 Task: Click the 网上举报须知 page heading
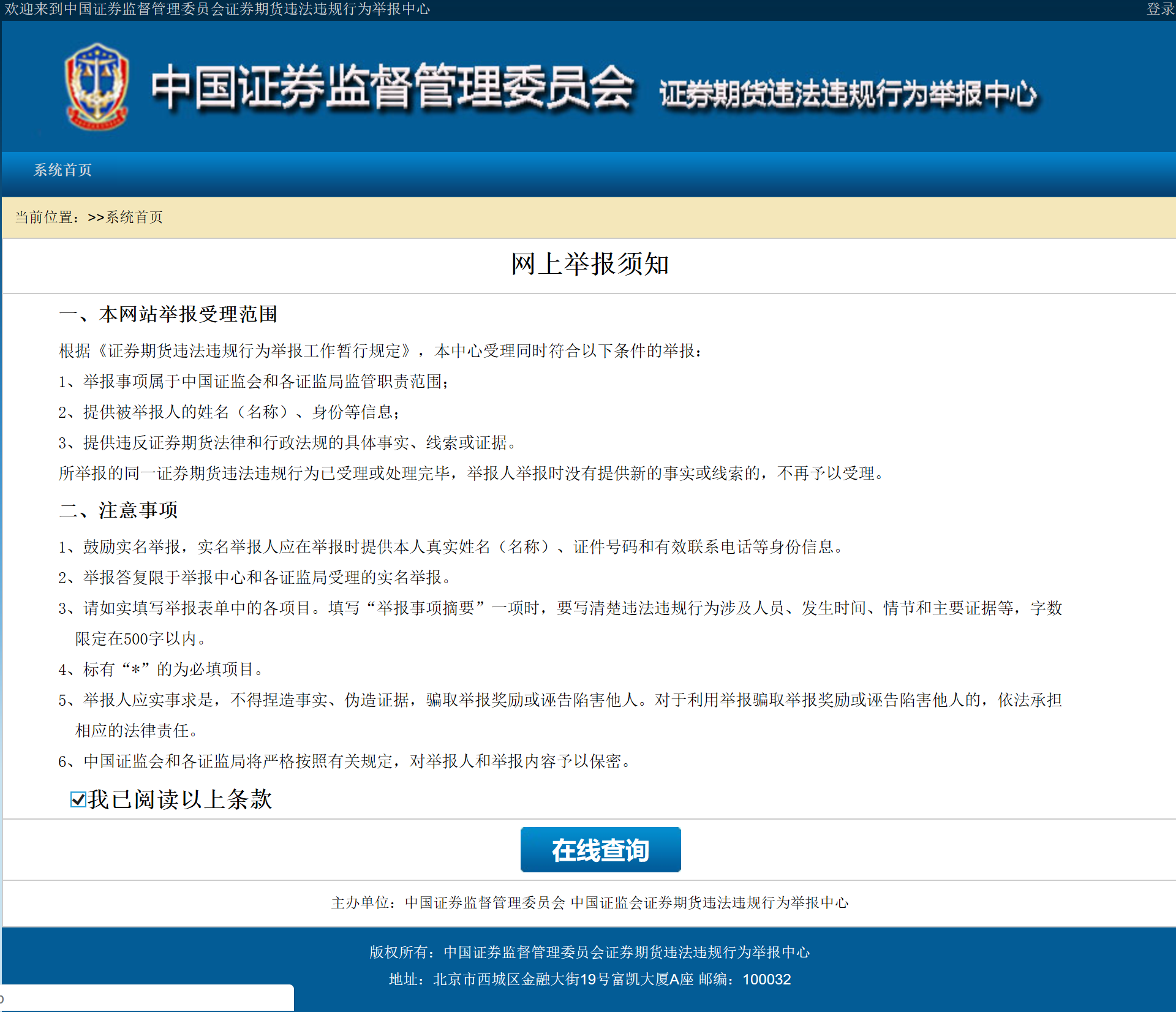(x=590, y=264)
